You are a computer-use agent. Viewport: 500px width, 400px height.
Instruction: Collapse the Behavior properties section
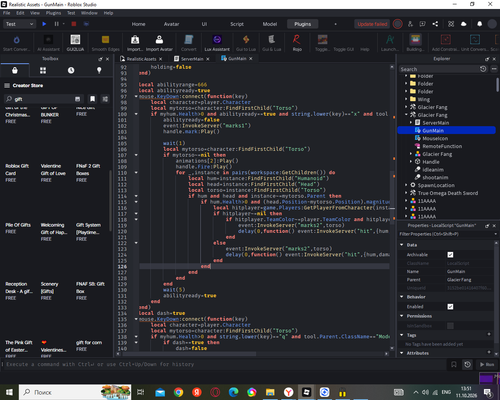pyautogui.click(x=402, y=297)
